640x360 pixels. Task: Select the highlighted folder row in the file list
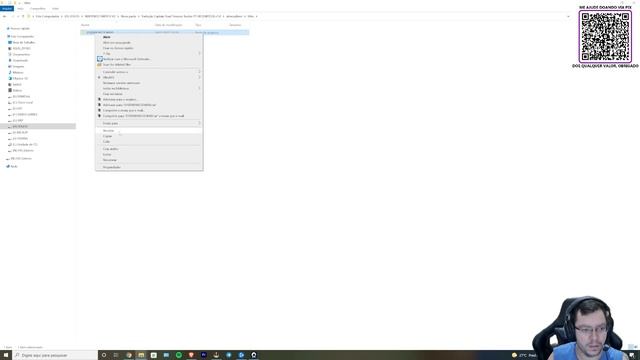point(164,32)
